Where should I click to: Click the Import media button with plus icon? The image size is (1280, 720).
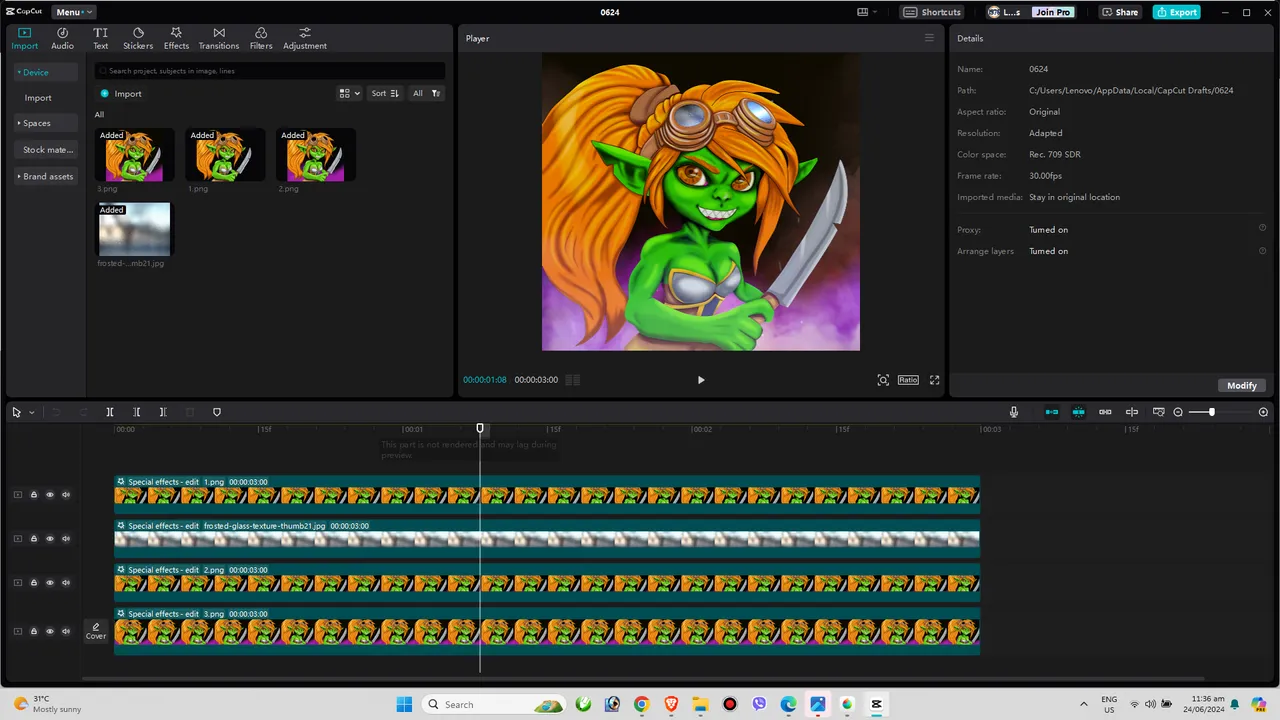121,94
